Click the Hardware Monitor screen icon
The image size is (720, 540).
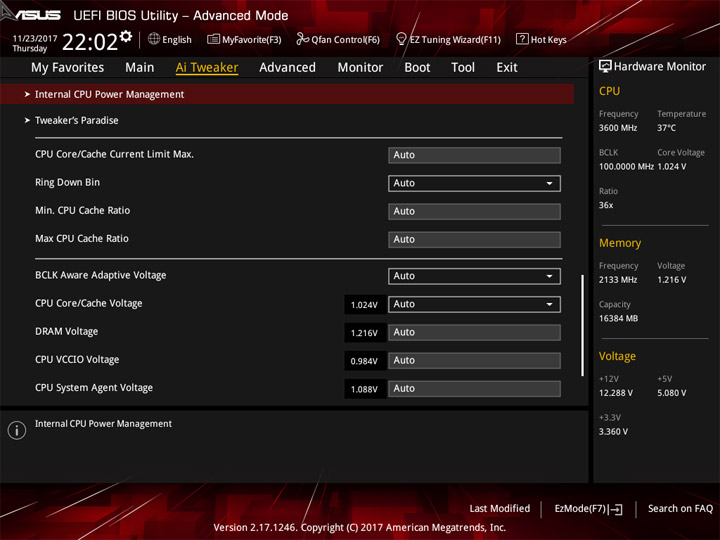coord(605,67)
